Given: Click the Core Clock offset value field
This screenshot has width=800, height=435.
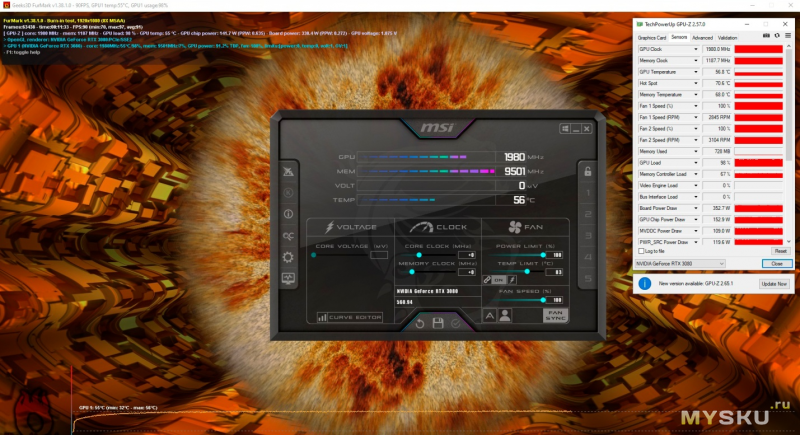Looking at the screenshot, I should coord(467,255).
